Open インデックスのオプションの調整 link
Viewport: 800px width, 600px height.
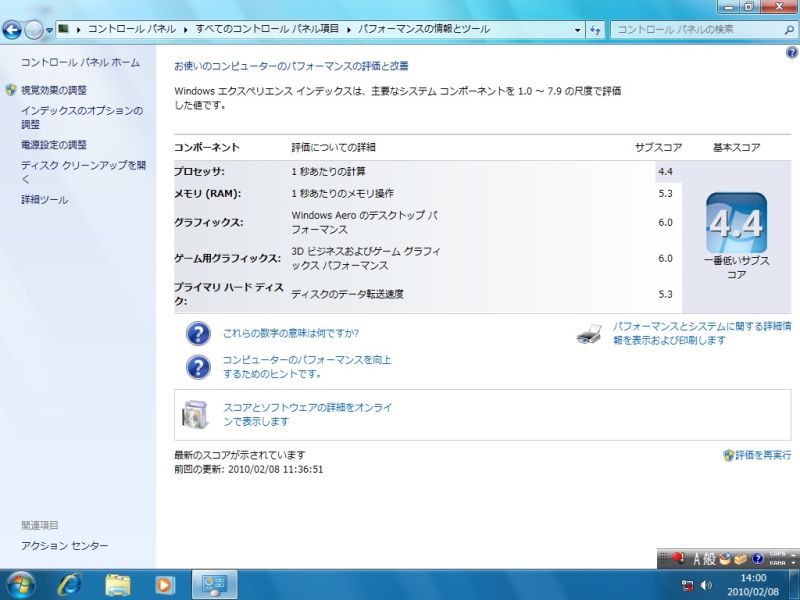82,117
